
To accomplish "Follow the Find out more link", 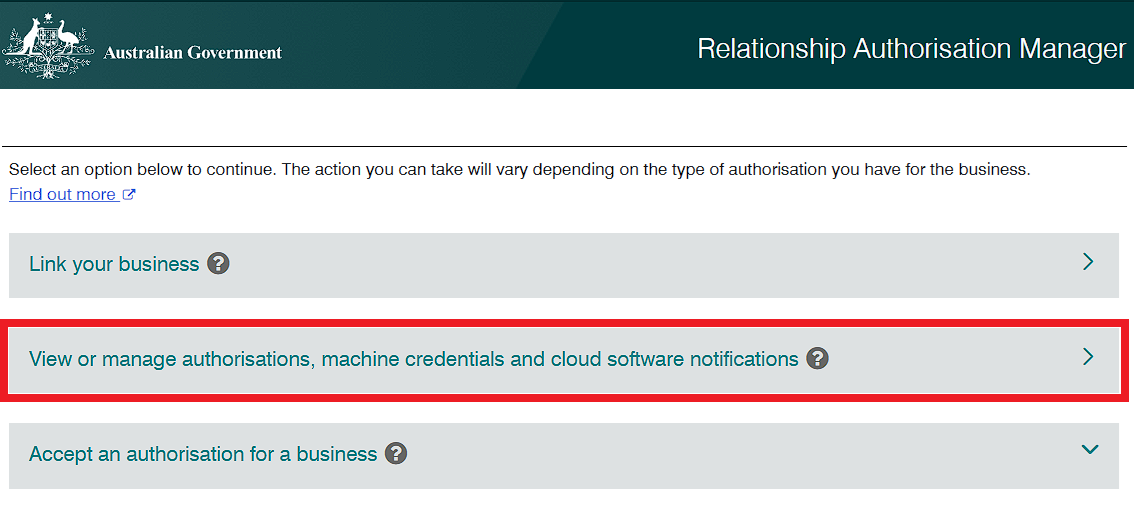I will (62, 195).
